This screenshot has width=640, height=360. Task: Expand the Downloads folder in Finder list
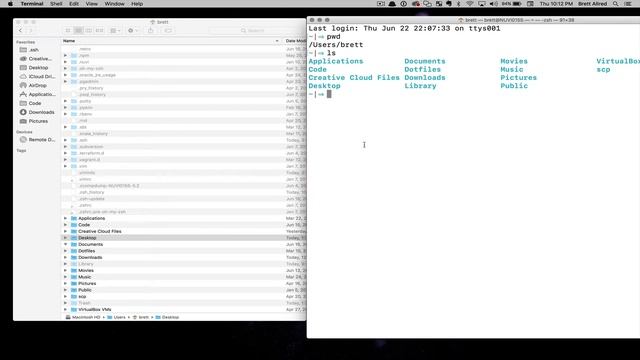click(65, 258)
